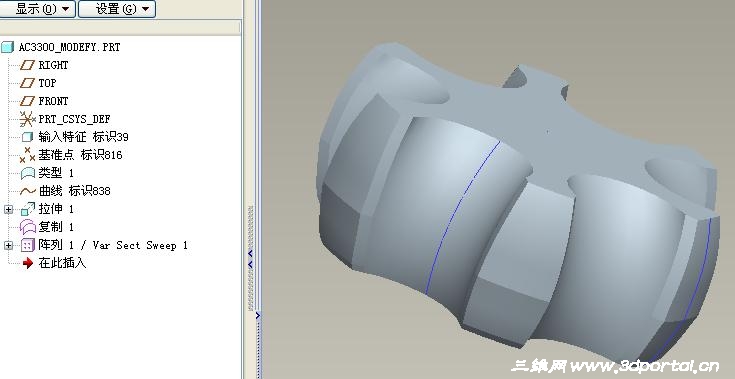Expand the 阵列 1 / Var Sect Sweep 1 node

pyautogui.click(x=8, y=245)
